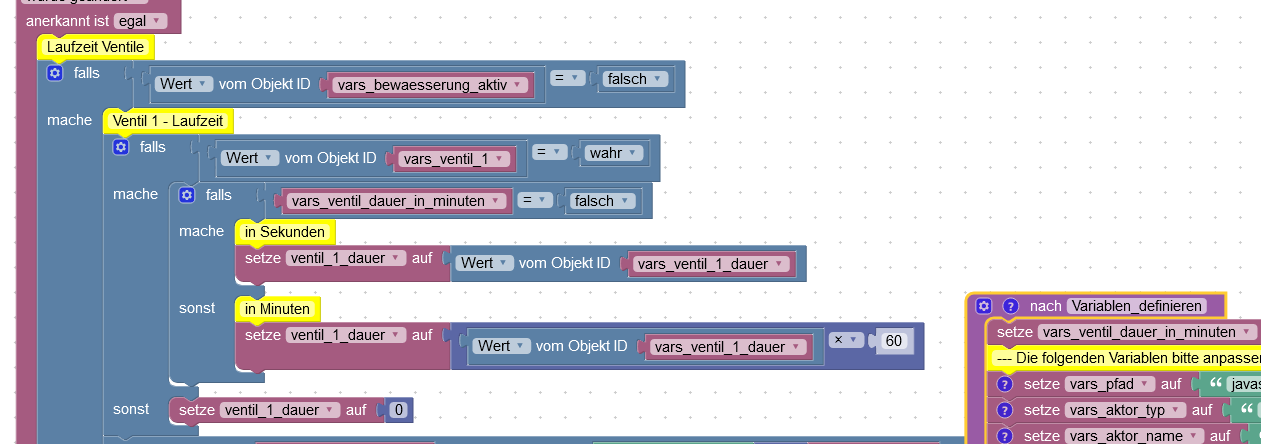This screenshot has width=1261, height=444.
Task: Open ventil_1_dauer dropdown under in Sekunden
Action: 347,258
